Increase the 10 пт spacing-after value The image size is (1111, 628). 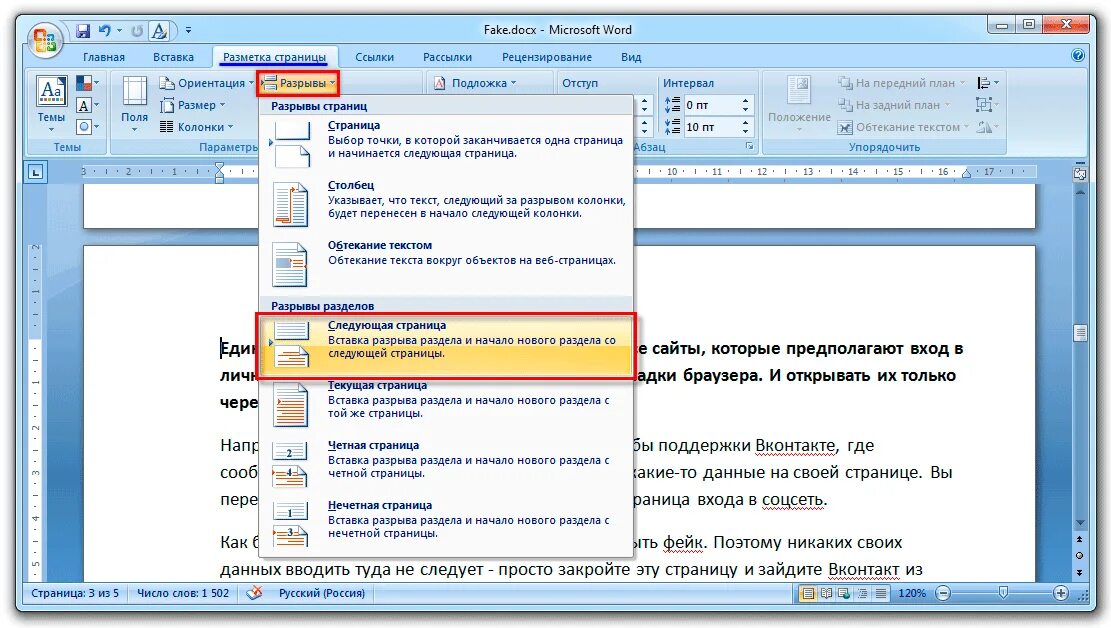[x=745, y=123]
